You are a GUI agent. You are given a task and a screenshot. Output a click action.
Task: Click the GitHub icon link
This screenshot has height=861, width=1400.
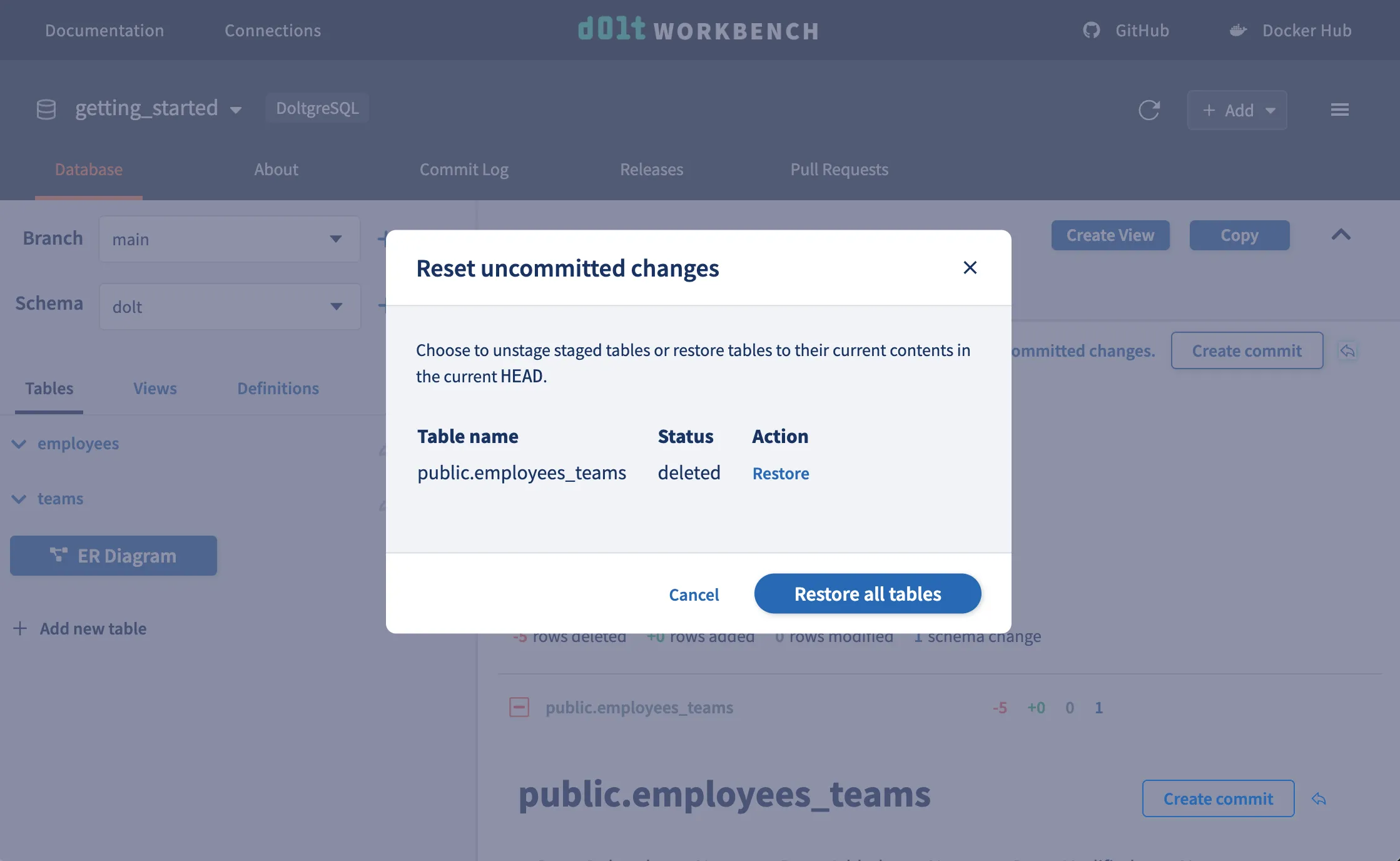[x=1092, y=30]
